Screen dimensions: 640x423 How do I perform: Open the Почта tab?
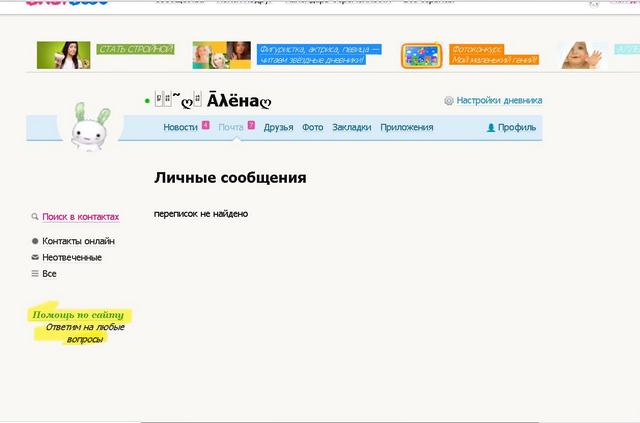tap(231, 127)
